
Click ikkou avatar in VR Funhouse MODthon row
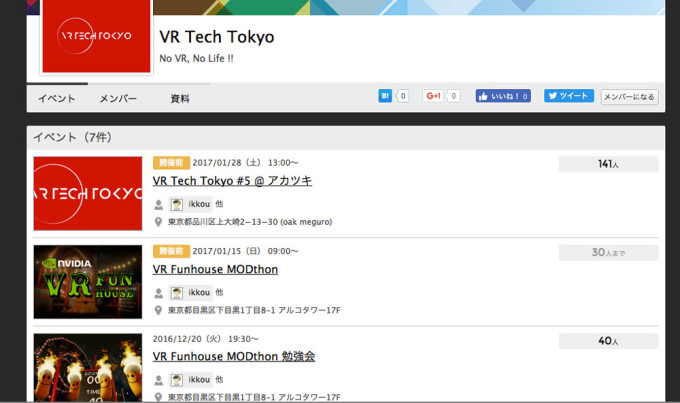coord(177,293)
